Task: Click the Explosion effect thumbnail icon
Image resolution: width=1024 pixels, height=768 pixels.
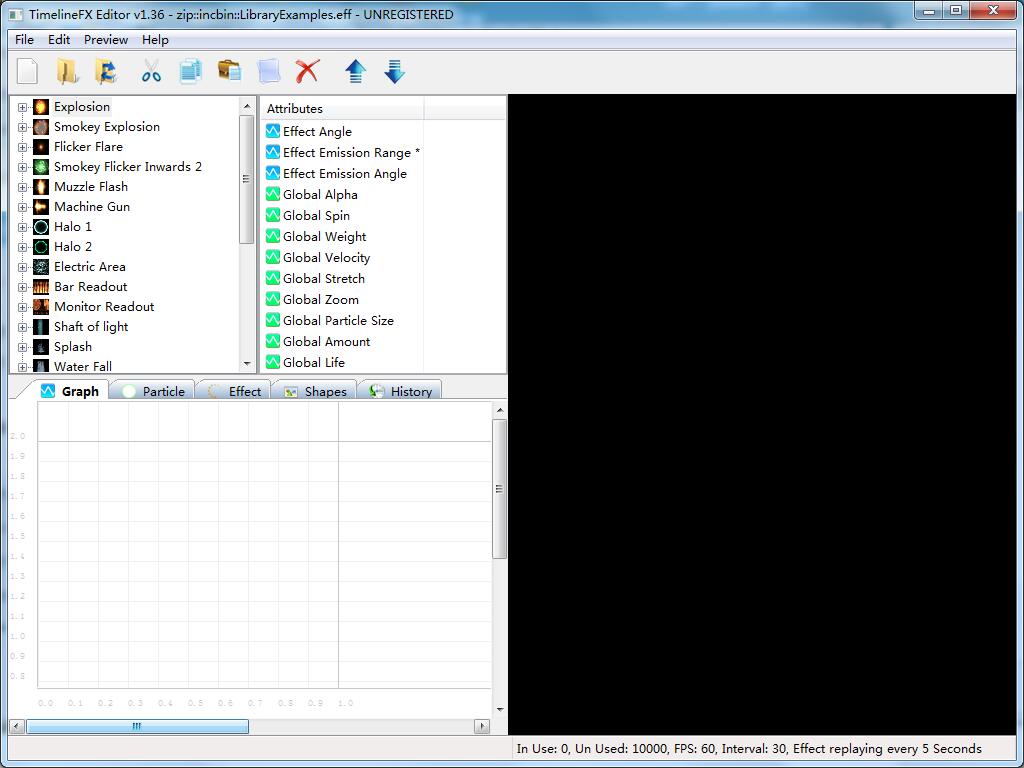Action: point(41,107)
